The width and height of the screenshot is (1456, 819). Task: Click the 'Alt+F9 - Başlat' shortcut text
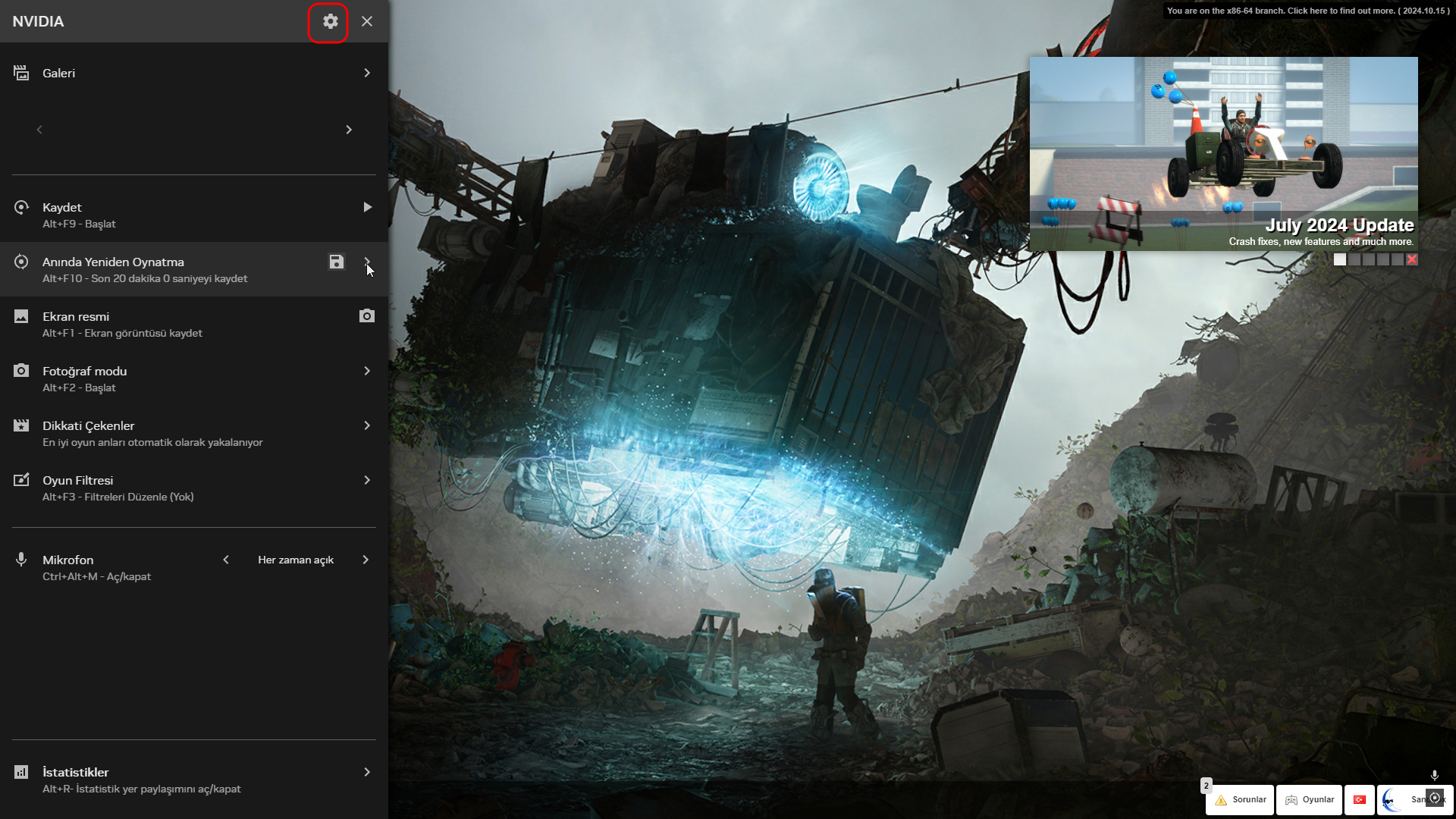79,224
